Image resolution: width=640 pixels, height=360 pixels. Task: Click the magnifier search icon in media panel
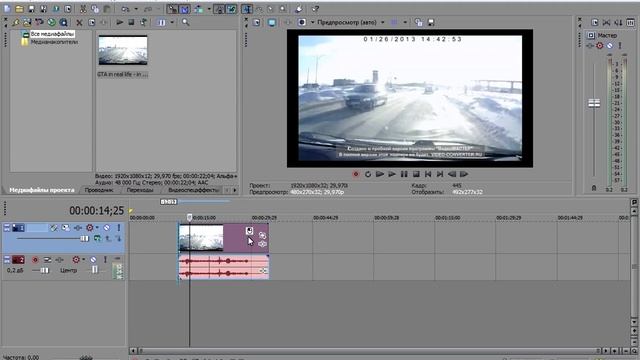[186, 22]
